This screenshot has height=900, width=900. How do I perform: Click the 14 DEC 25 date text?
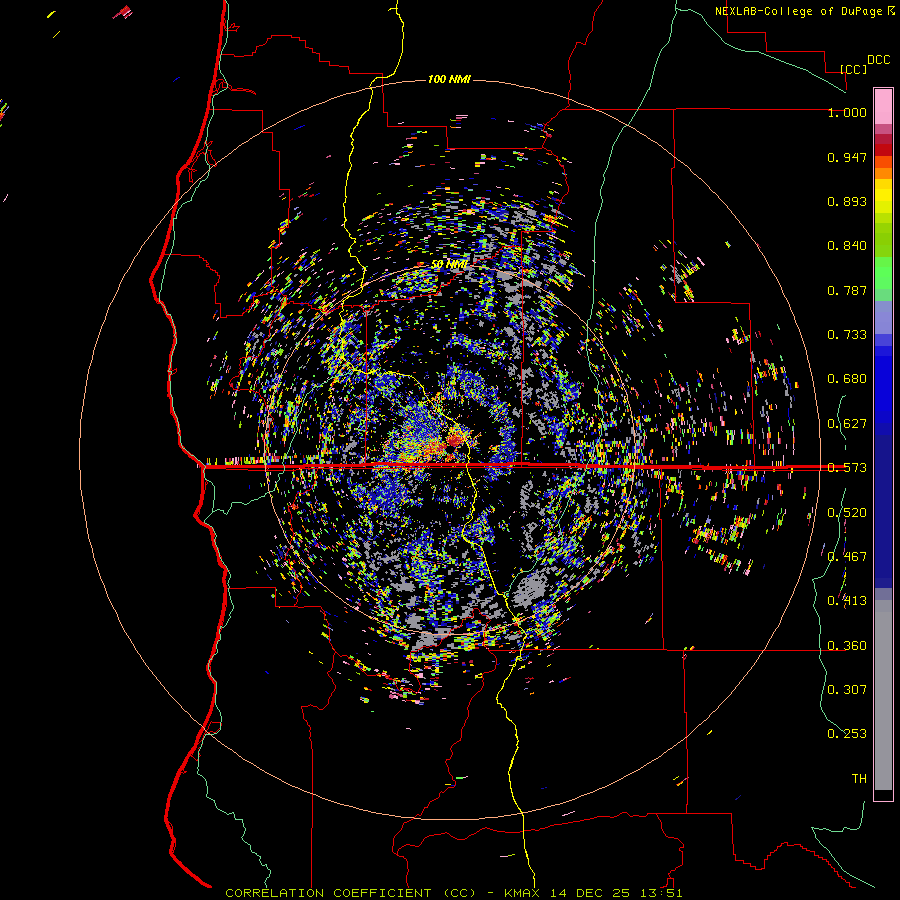[x=589, y=893]
